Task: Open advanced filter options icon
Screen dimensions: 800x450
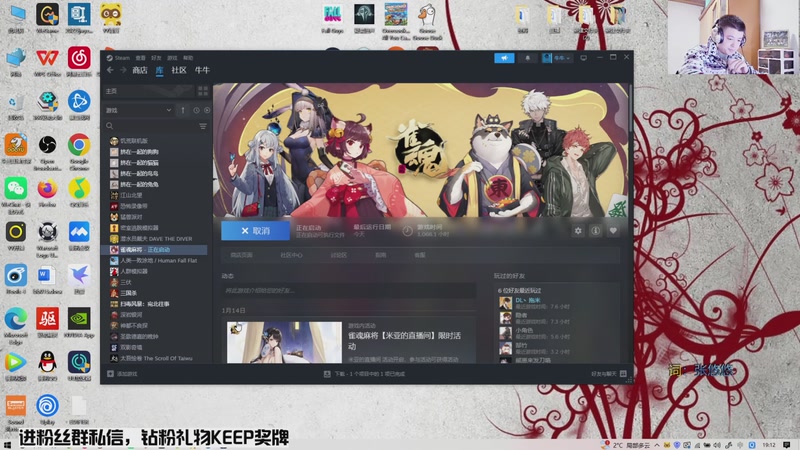Action: (x=203, y=126)
